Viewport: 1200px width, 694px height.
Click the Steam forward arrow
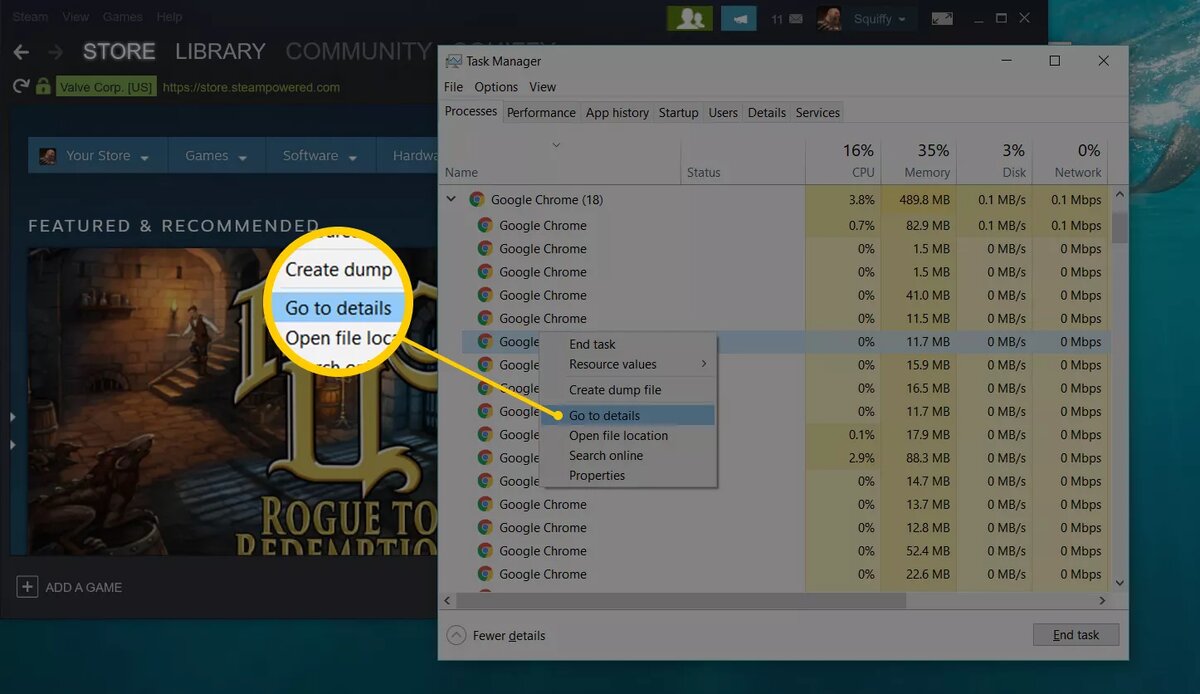(x=56, y=52)
